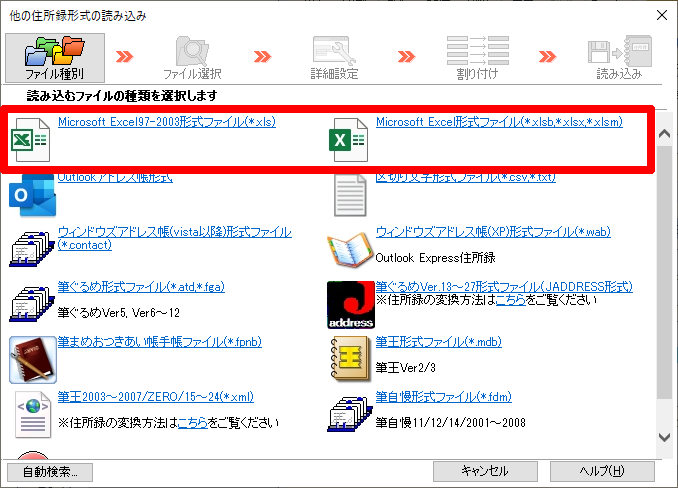The image size is (678, 488).
Task: Click 筆ぐるめVer5, Ver6～12 text
Action: click(x=119, y=313)
